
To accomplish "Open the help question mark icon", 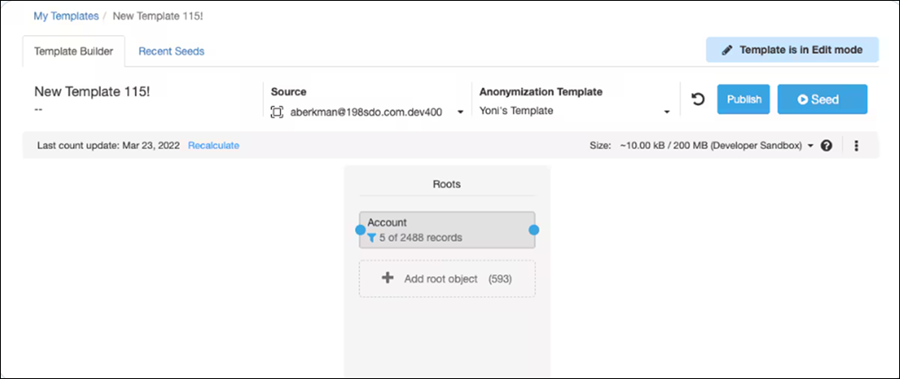I will (827, 146).
